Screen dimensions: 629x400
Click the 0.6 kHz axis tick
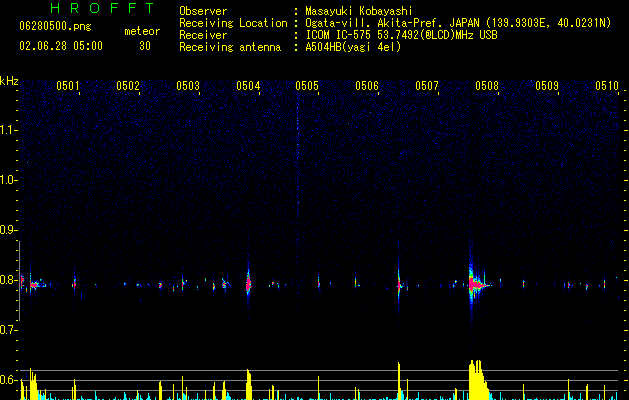pyautogui.click(x=9, y=380)
